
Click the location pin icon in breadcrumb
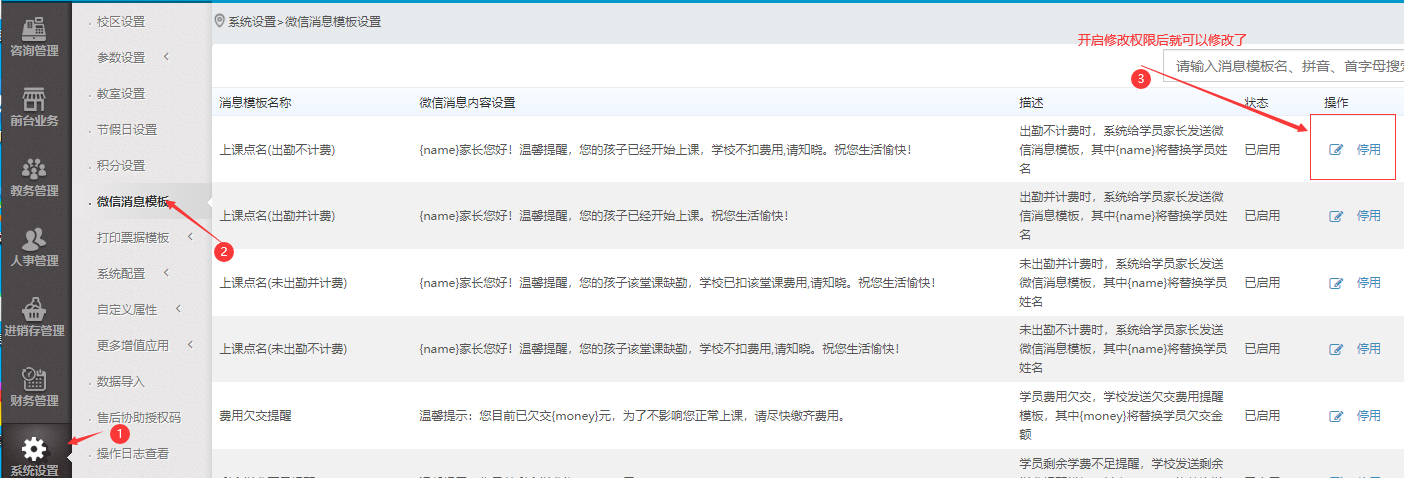pos(219,20)
